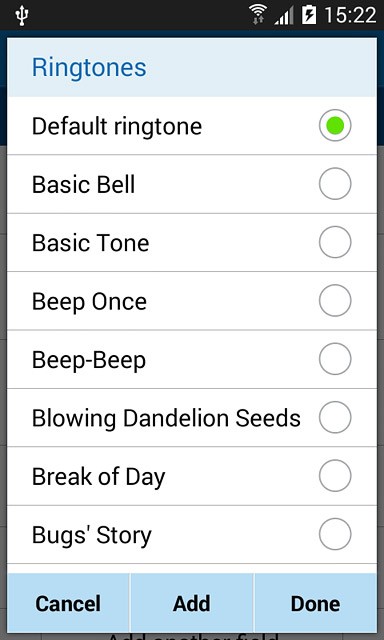
Task: Tap the USB connection status icon
Action: (21, 16)
